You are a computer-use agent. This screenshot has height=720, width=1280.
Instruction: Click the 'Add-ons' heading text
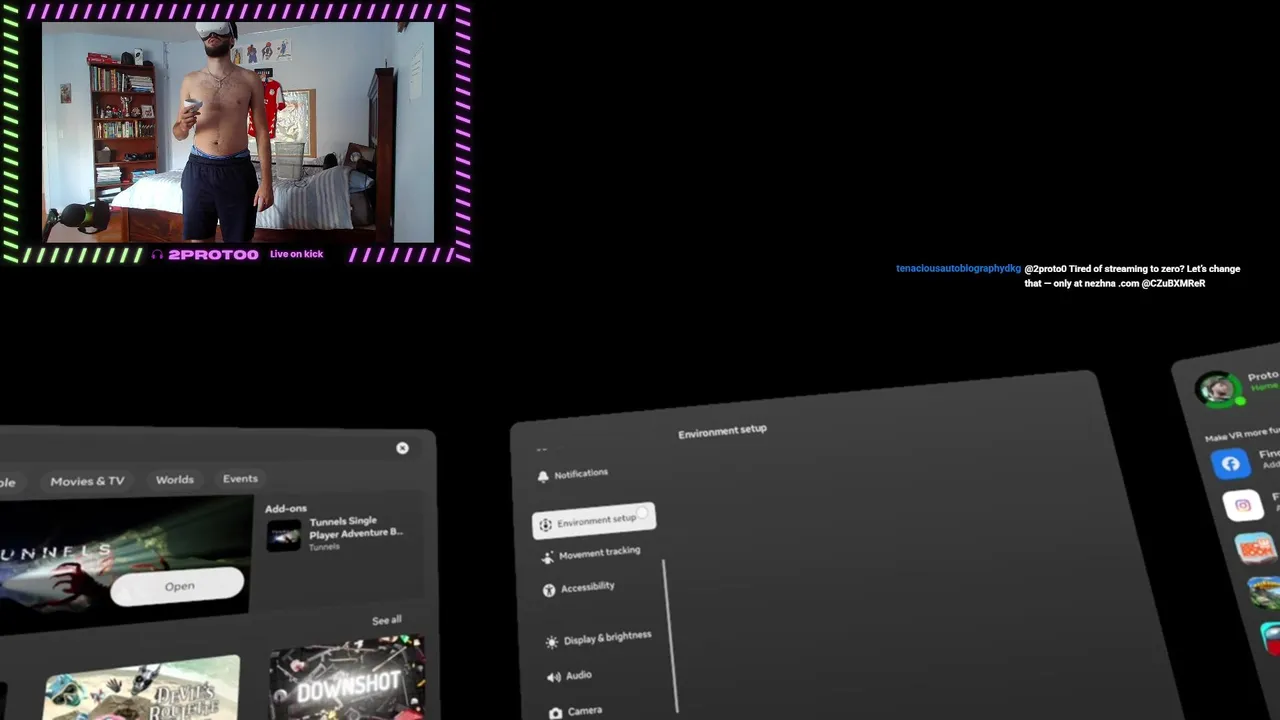(x=286, y=509)
